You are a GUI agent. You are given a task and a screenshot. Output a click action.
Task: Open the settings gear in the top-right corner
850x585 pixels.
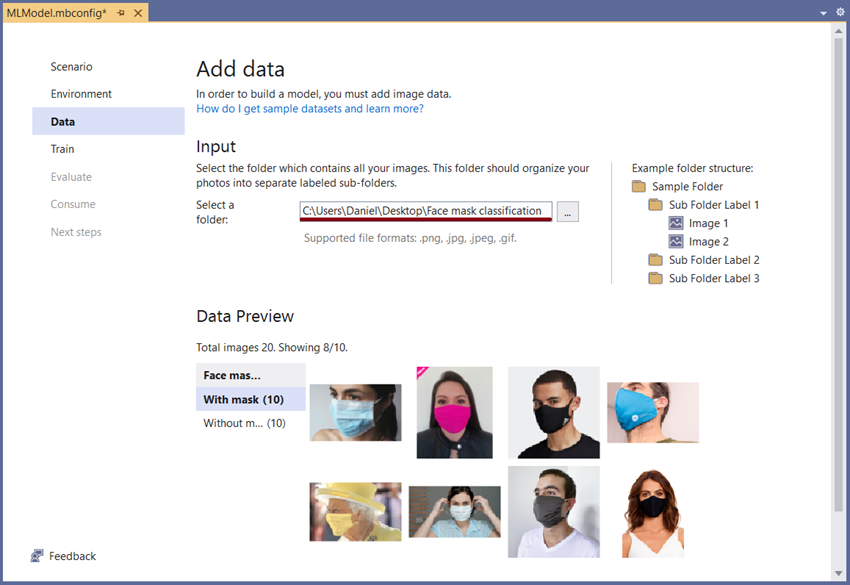pyautogui.click(x=838, y=12)
